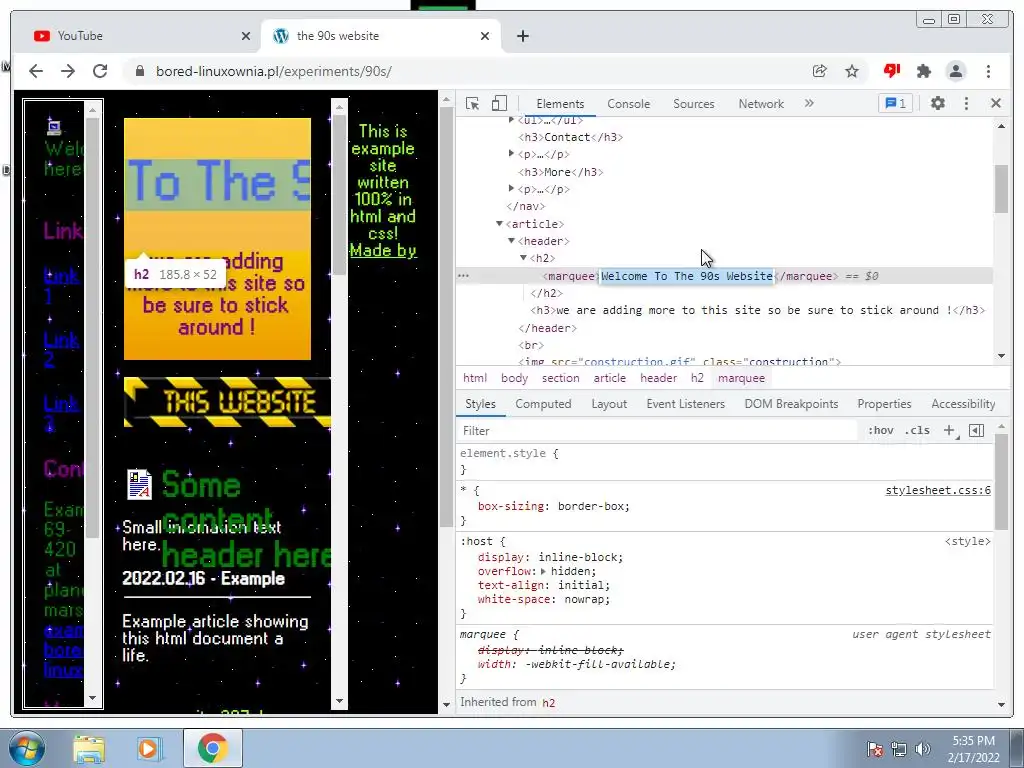Open the issues counter badge
This screenshot has width=1024, height=768.
pos(895,103)
